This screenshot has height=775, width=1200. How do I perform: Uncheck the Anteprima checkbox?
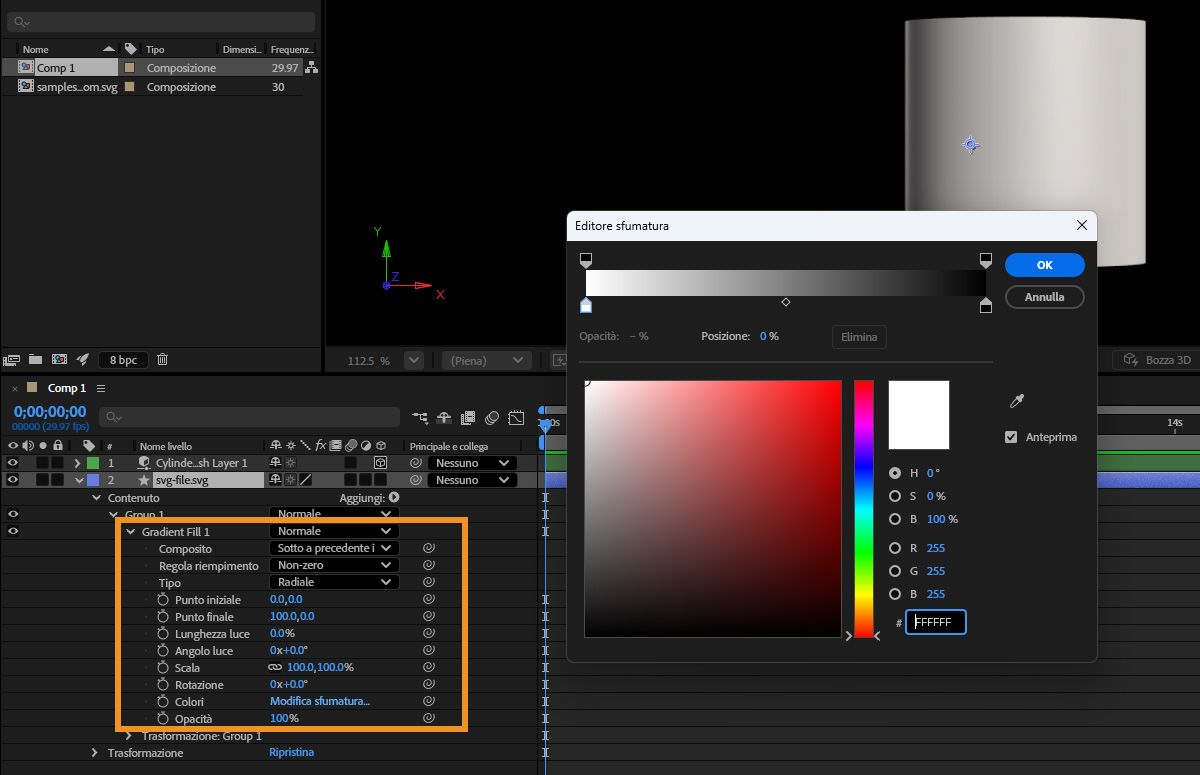coord(1011,437)
